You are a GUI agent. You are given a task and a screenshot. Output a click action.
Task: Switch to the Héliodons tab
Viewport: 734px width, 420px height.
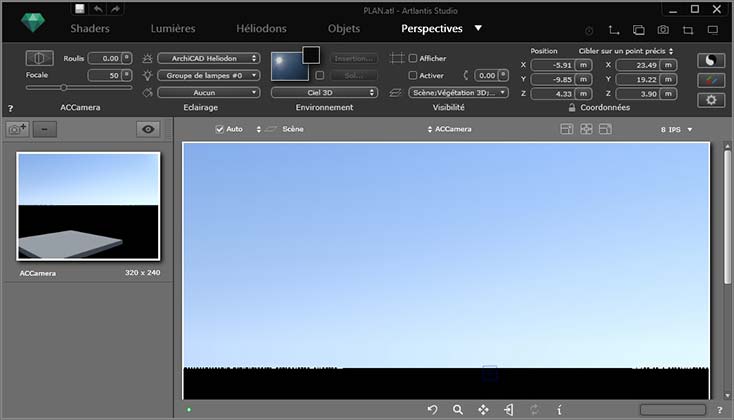click(261, 29)
